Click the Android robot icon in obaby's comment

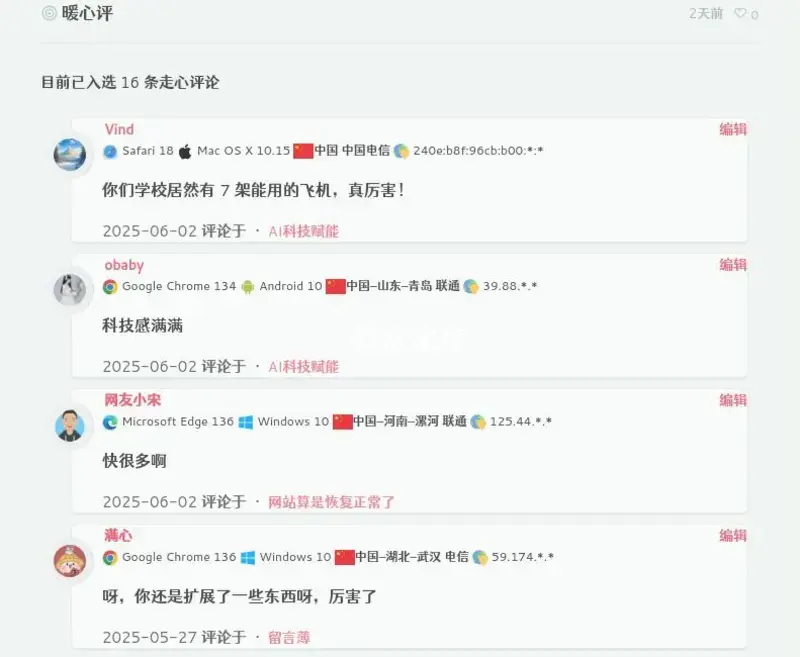coord(247,287)
